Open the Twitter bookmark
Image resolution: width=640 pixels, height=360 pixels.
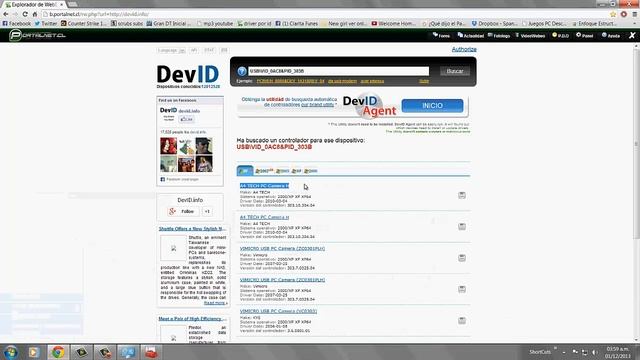46,24
